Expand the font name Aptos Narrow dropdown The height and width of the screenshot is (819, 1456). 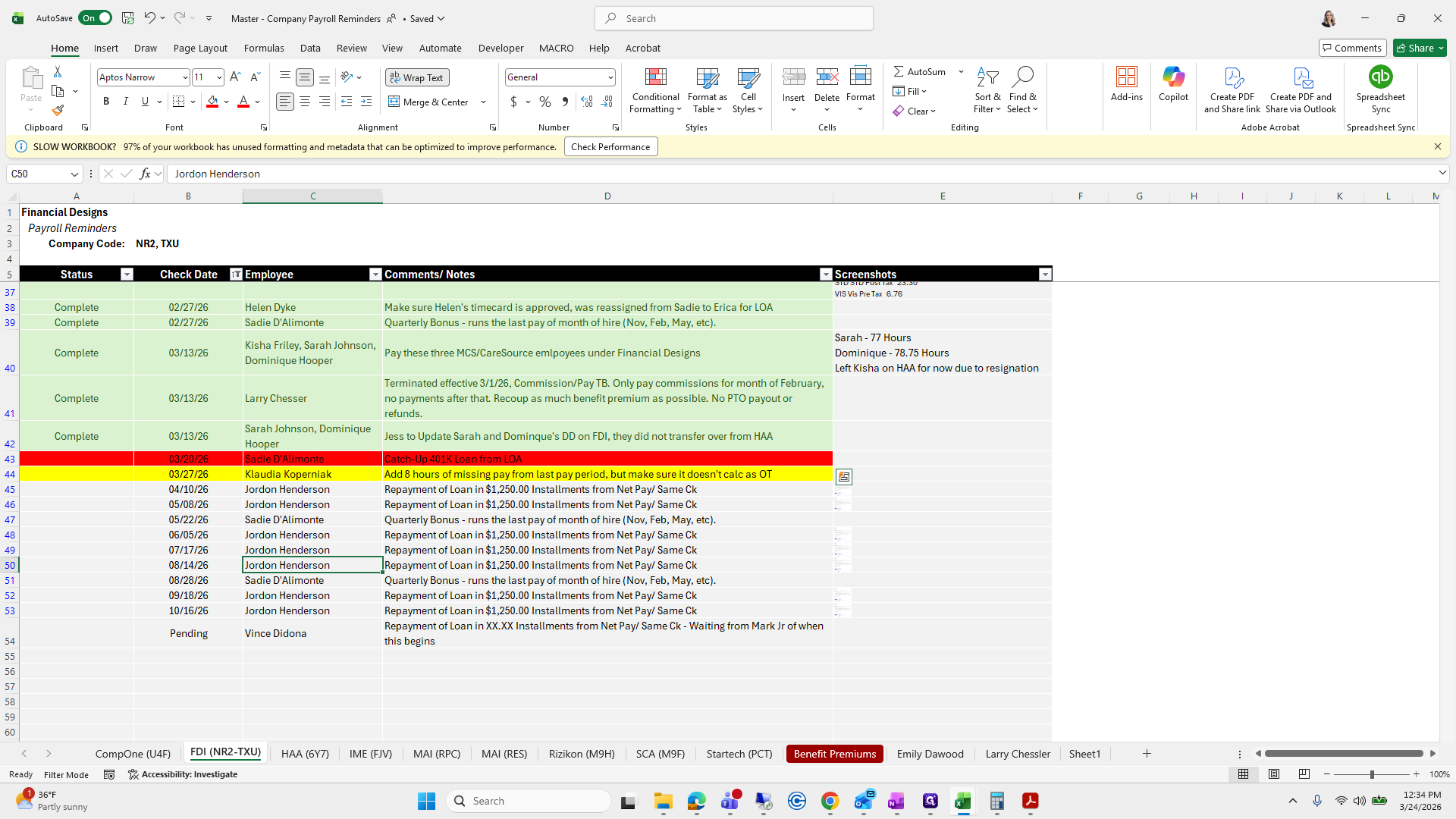coord(184,77)
